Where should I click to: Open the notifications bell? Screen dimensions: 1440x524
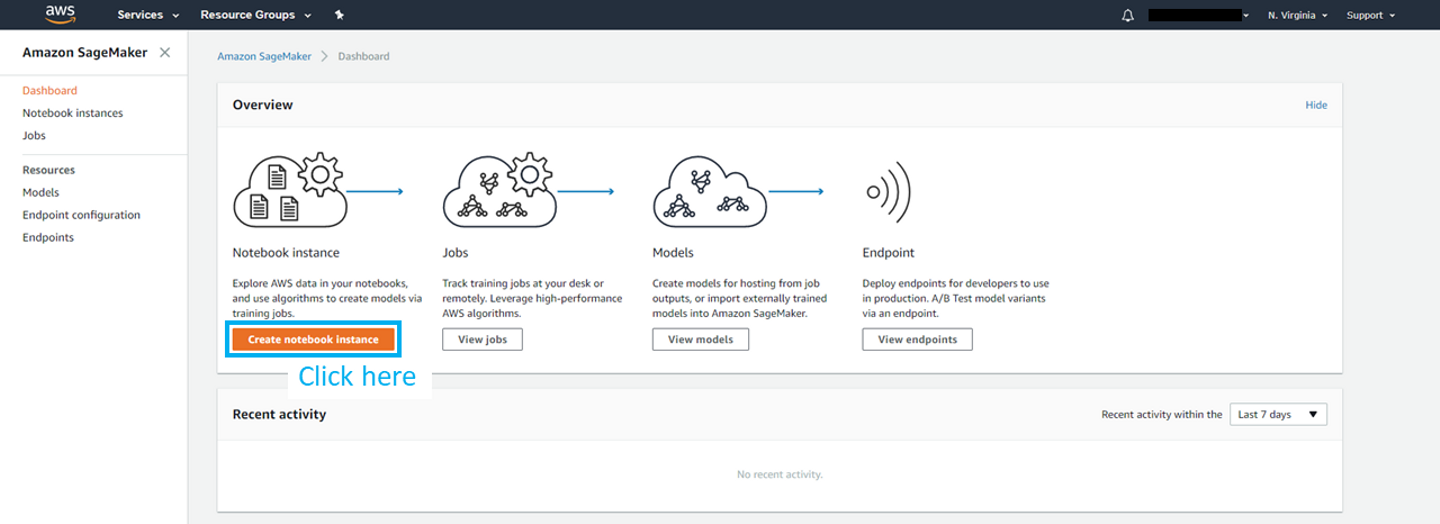(x=1128, y=16)
